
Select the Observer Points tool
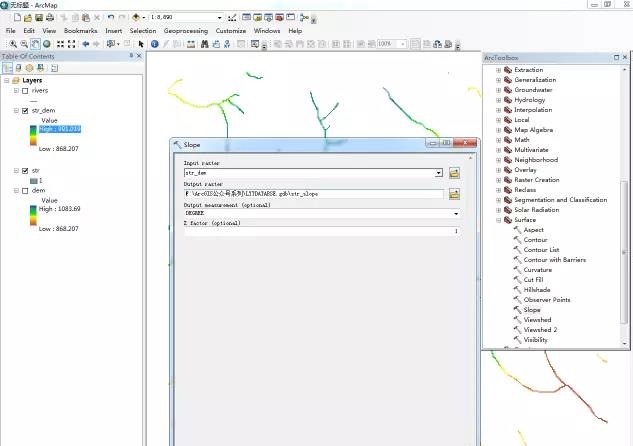[x=547, y=299]
